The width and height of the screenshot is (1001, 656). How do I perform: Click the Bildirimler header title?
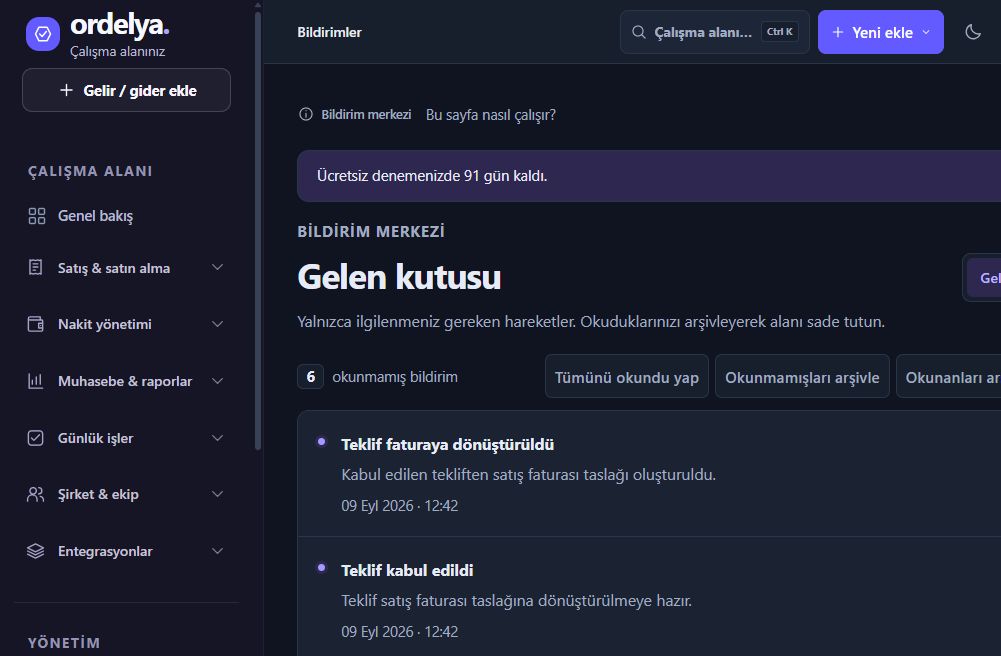point(329,32)
